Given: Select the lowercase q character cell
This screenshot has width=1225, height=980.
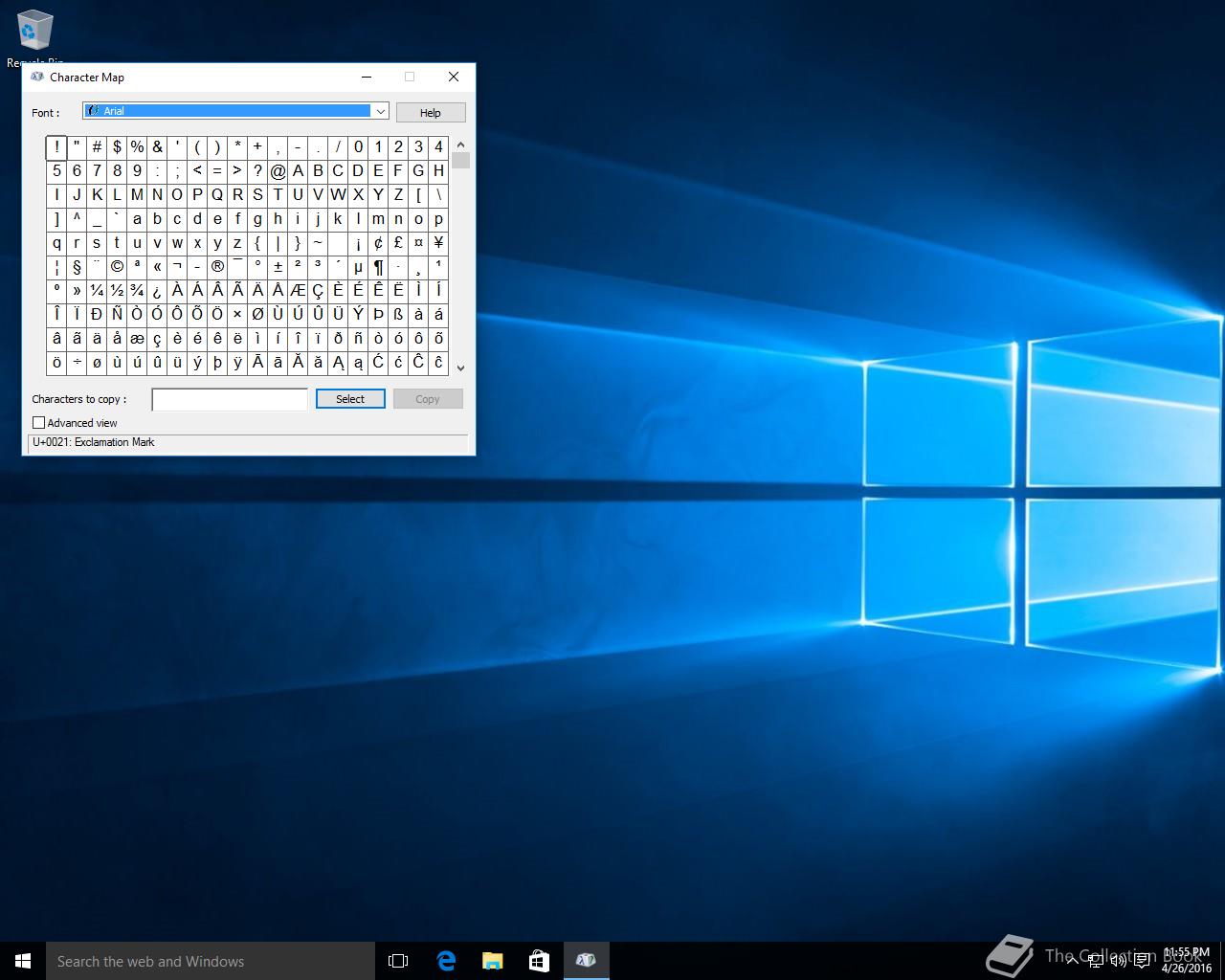Looking at the screenshot, I should coord(56,242).
